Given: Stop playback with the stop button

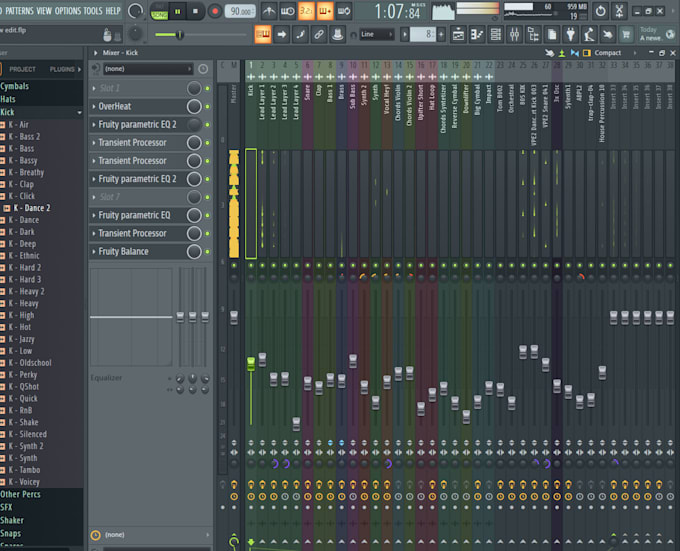Looking at the screenshot, I should [x=195, y=12].
